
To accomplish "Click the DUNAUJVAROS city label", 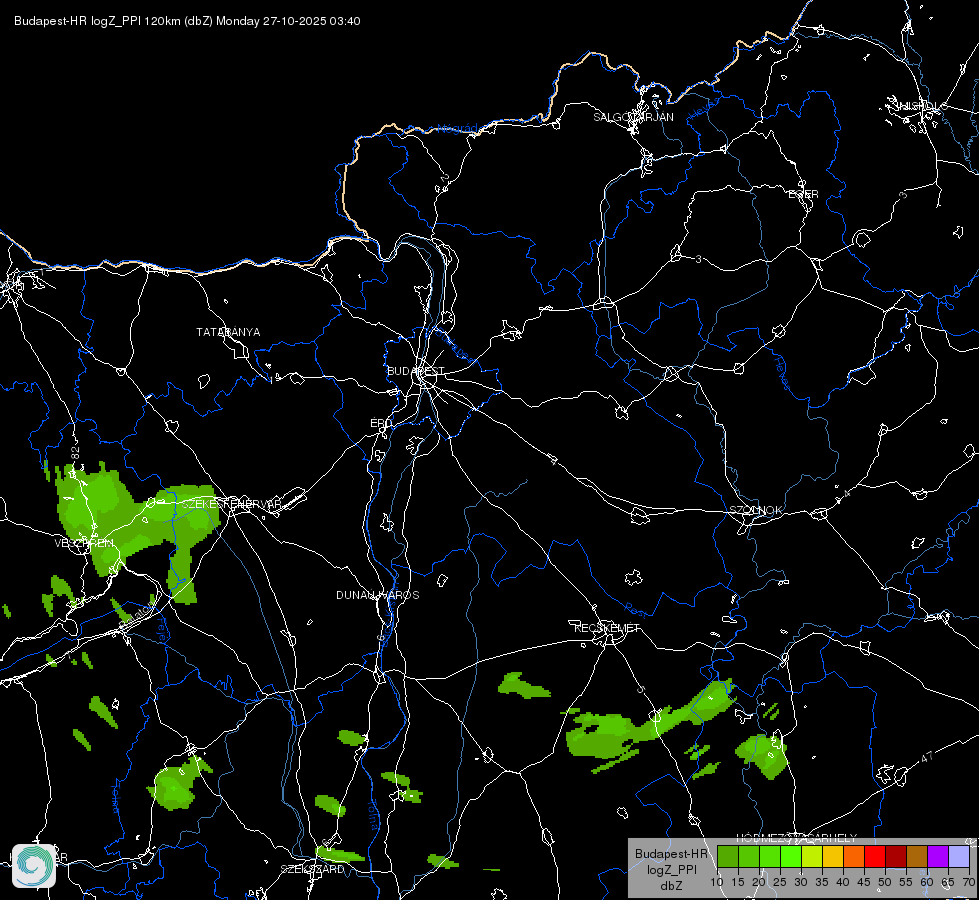I will click(x=378, y=595).
